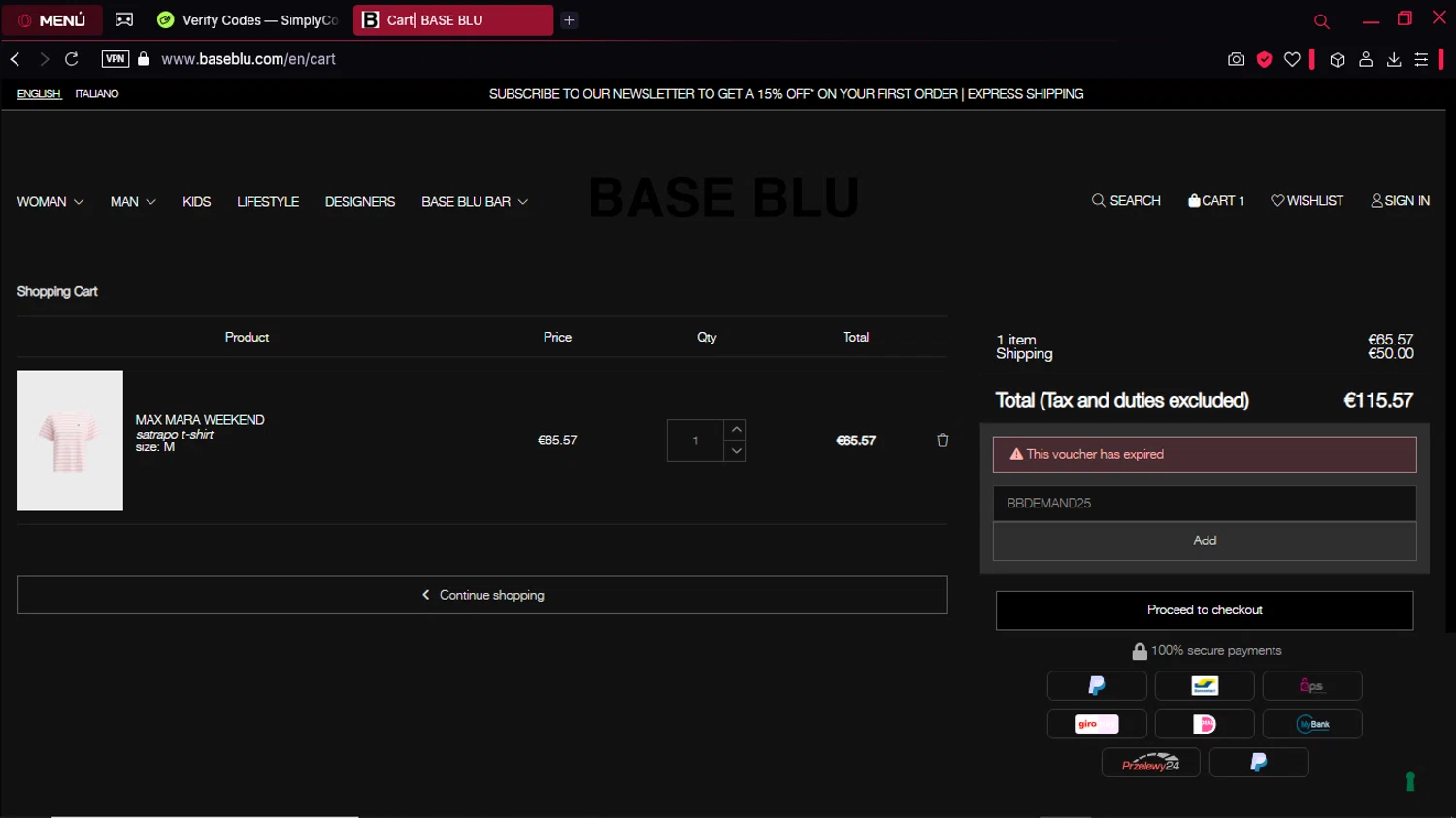Click the quantity input field

click(695, 441)
